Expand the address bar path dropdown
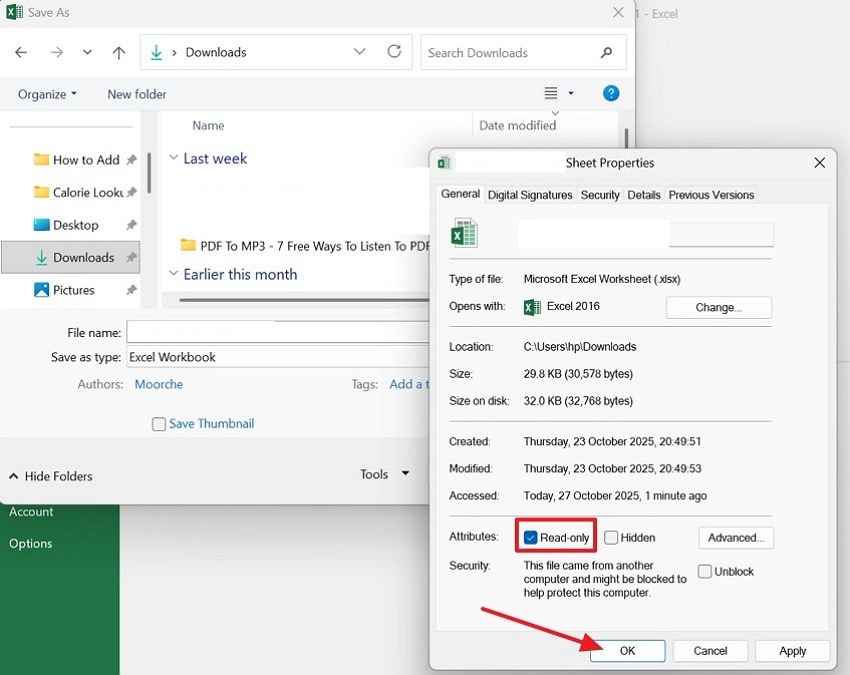Viewport: 850px width, 675px height. 359,52
